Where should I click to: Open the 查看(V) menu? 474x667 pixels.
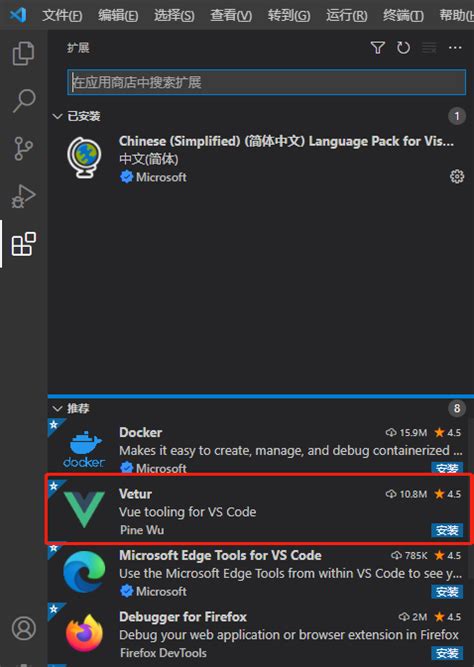[231, 16]
